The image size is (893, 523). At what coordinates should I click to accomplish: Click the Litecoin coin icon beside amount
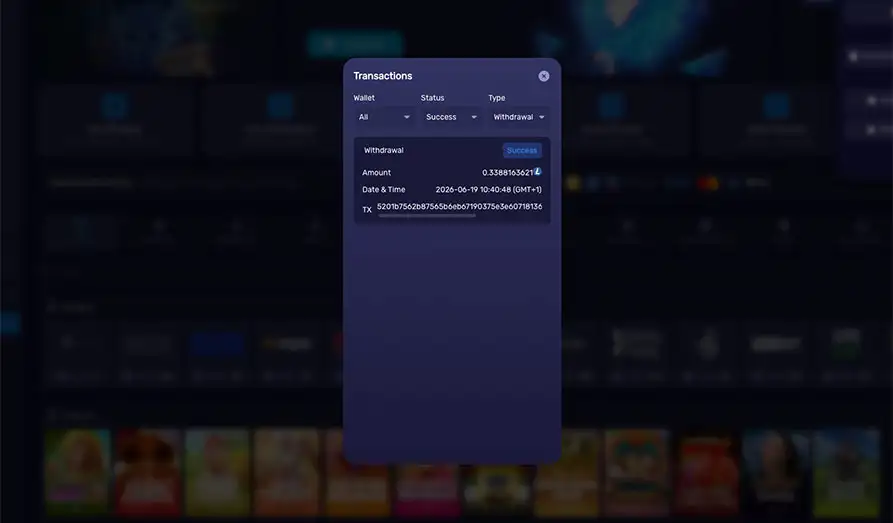point(538,171)
